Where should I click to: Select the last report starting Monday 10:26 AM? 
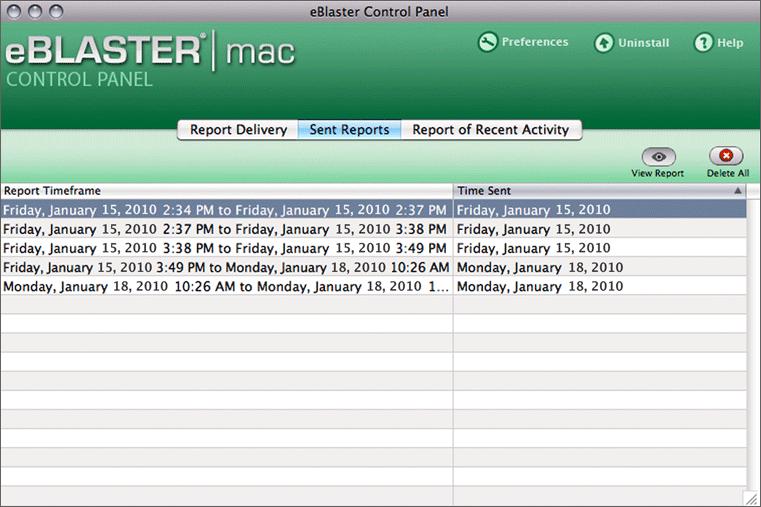(373, 286)
